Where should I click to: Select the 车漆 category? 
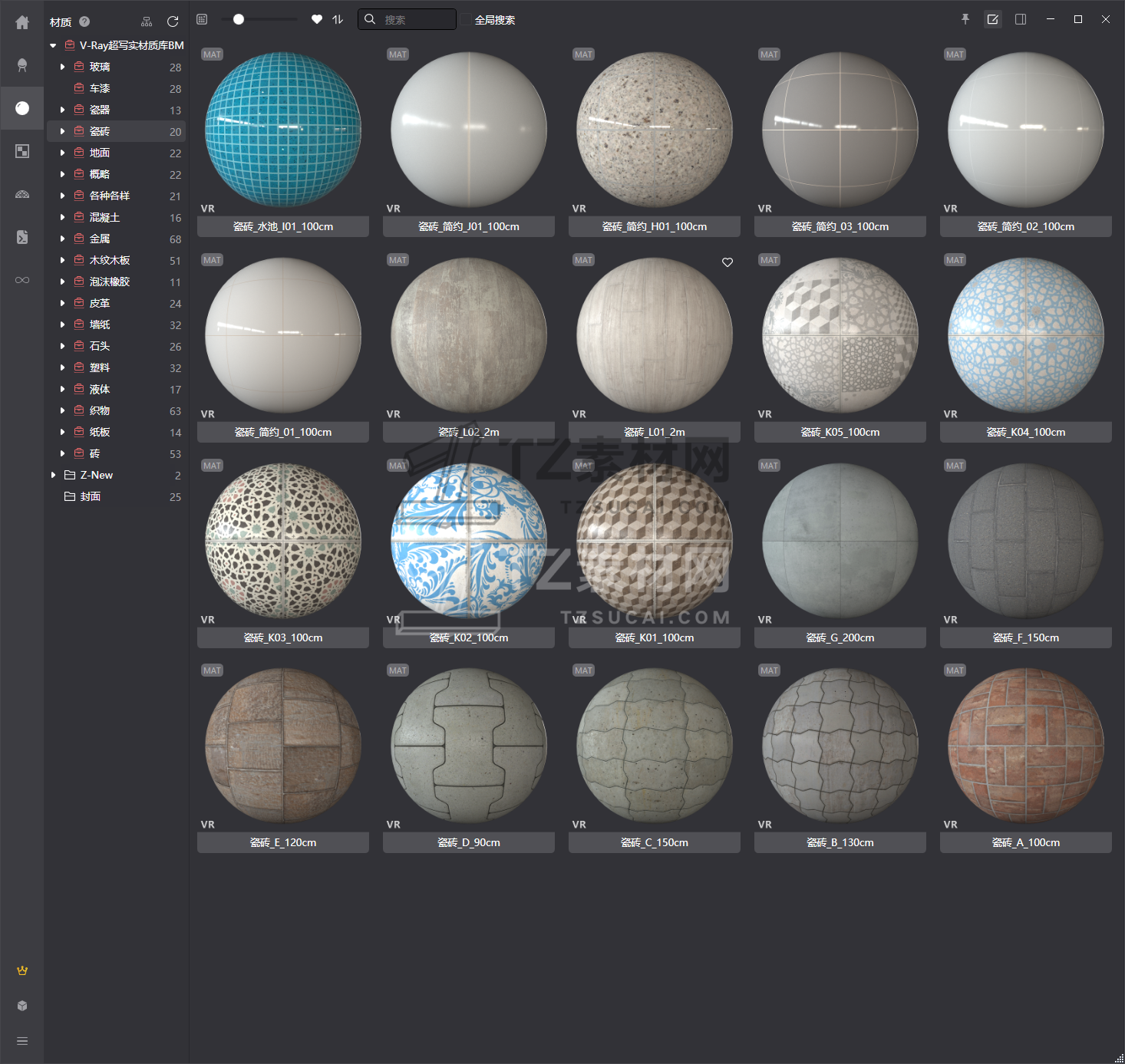point(117,88)
